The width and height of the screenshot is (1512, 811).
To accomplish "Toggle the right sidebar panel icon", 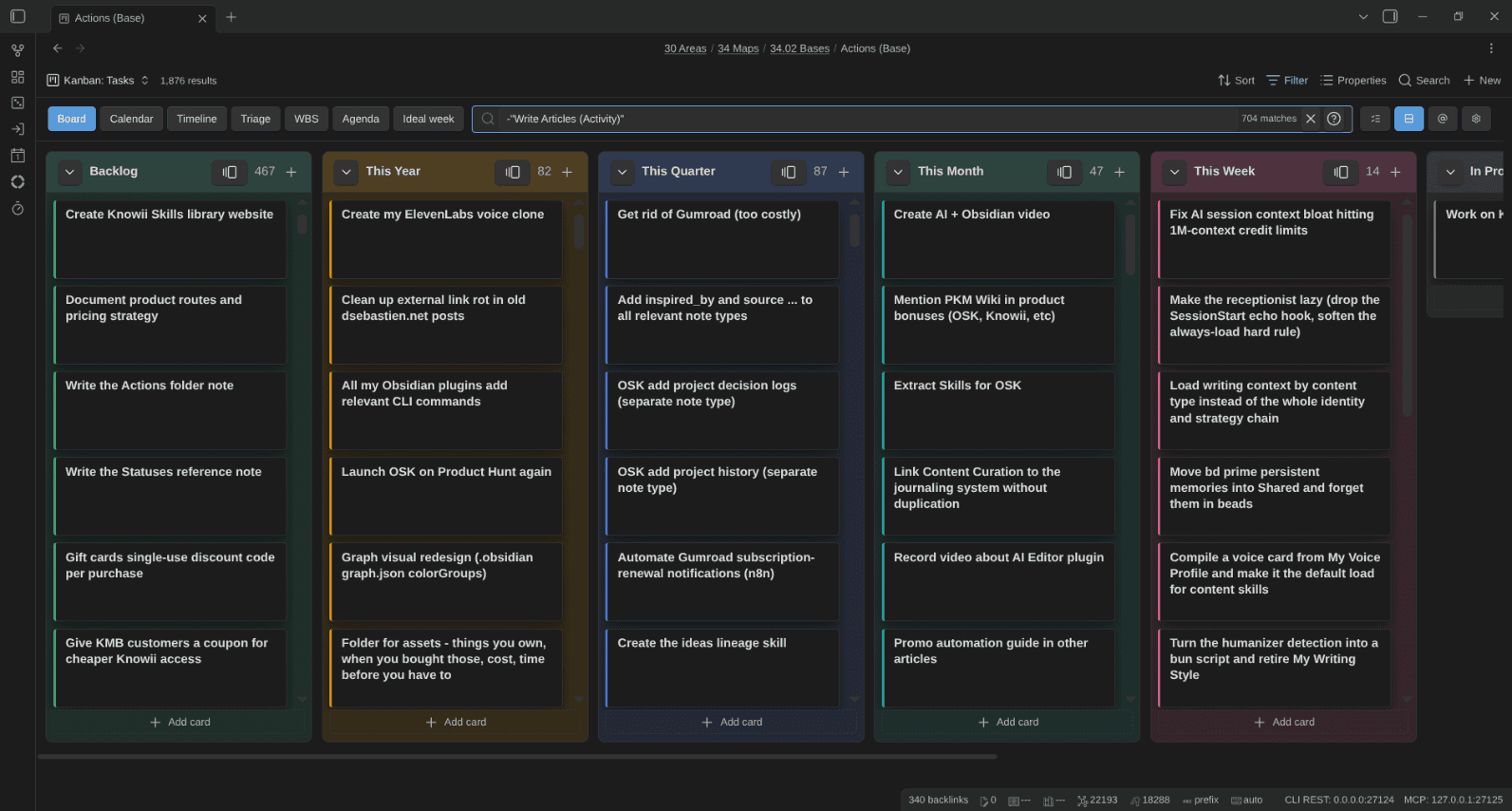I will [x=1391, y=17].
